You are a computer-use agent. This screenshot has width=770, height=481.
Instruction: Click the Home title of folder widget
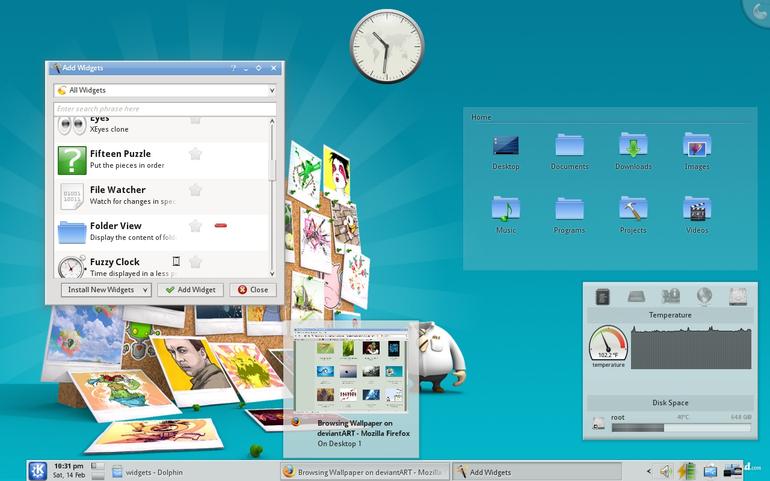[481, 117]
